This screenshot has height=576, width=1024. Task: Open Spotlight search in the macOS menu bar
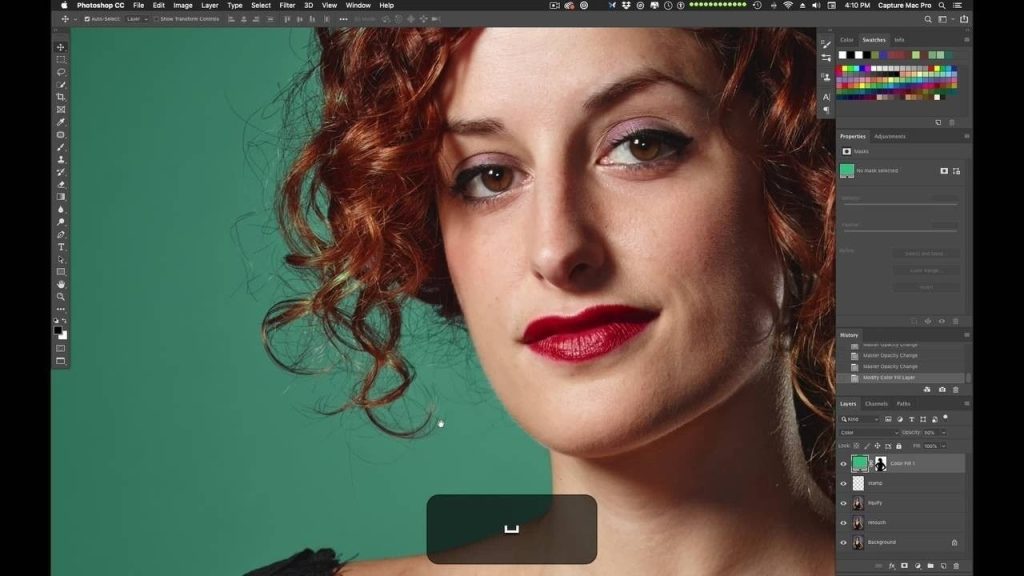(942, 5)
